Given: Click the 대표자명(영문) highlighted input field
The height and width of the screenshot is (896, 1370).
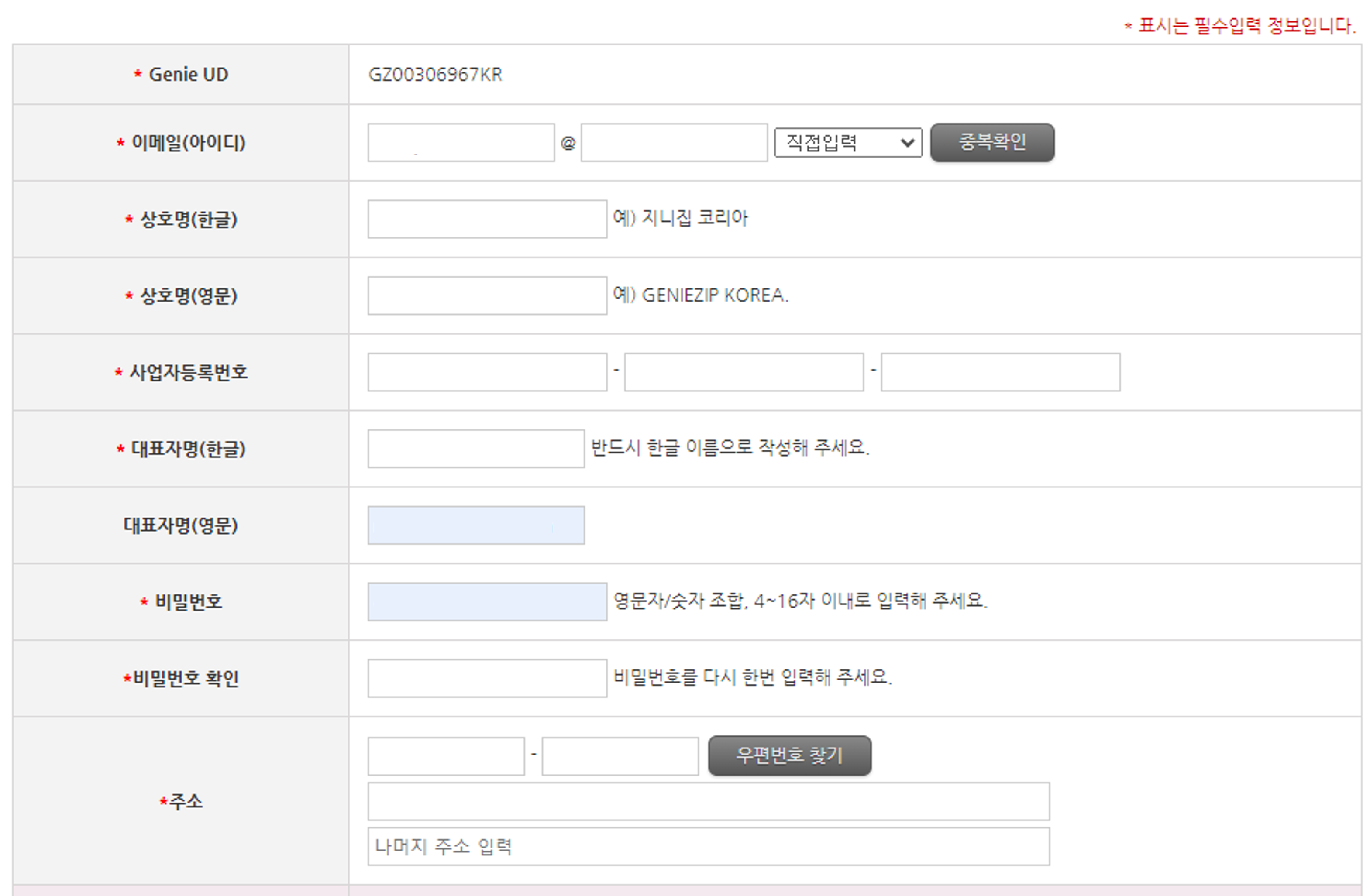Looking at the screenshot, I should click(475, 525).
